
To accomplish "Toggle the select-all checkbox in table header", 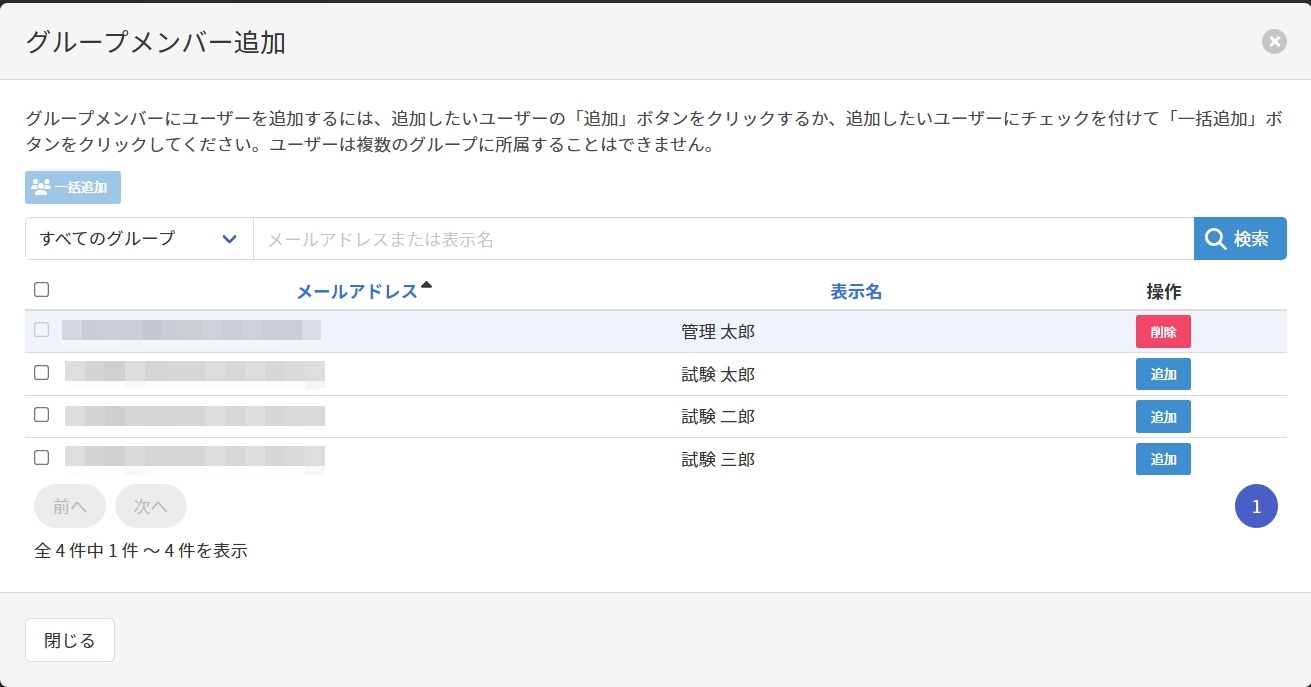I will 41,290.
